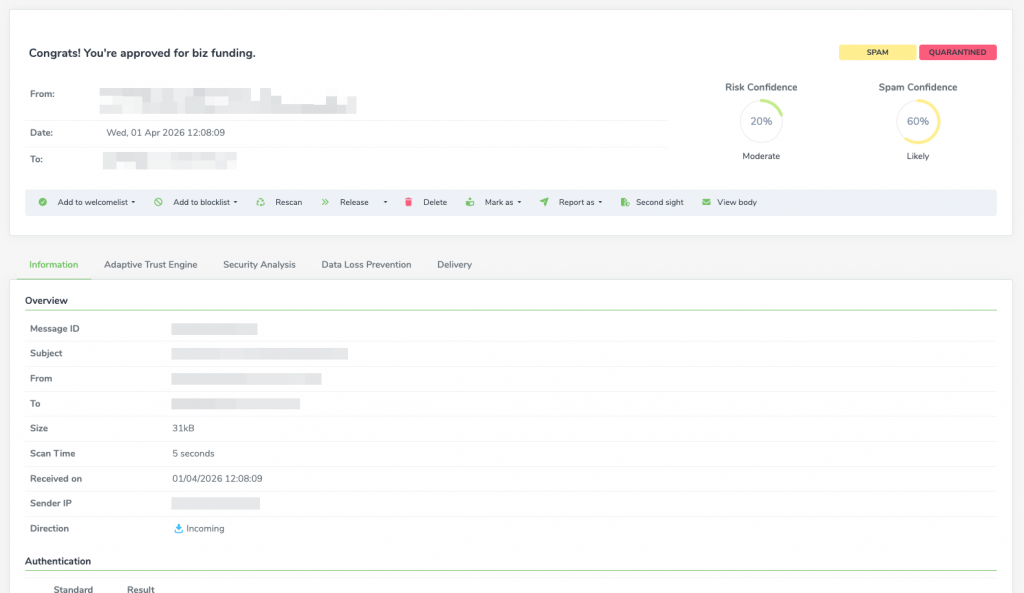
Task: Open the Security Analysis tab
Action: click(x=259, y=264)
